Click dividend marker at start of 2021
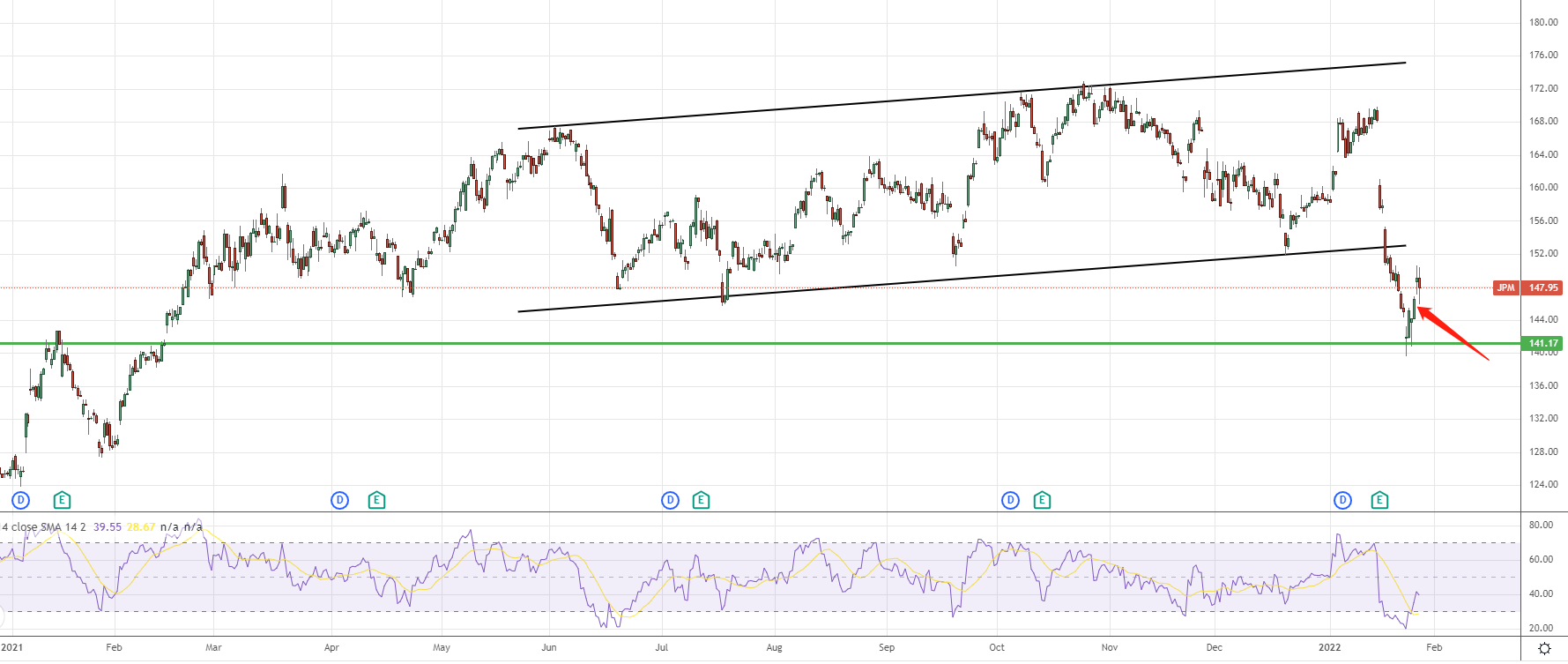Viewport: 1568px width, 664px height. coord(21,500)
